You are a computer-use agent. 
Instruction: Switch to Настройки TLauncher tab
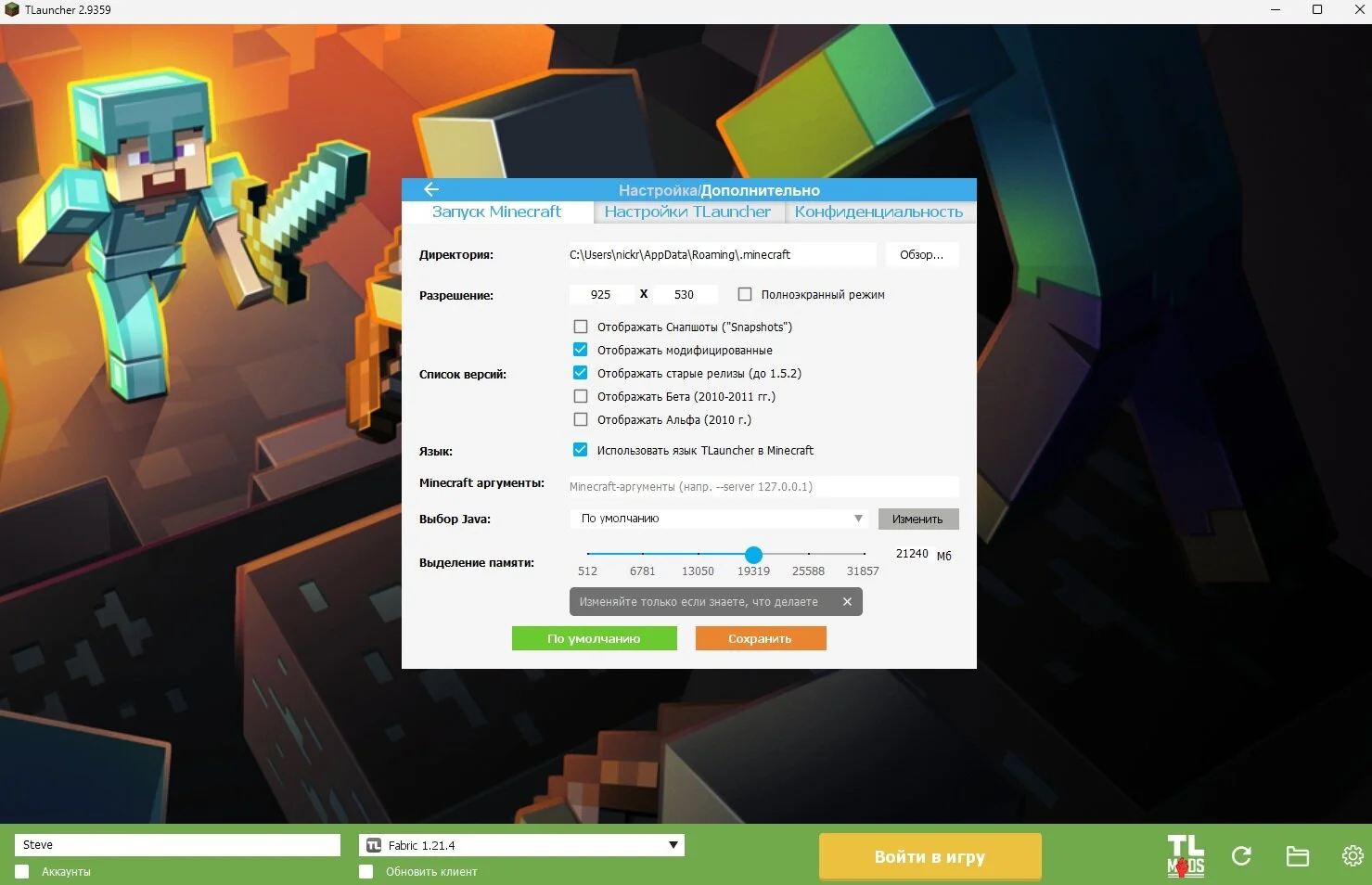687,212
